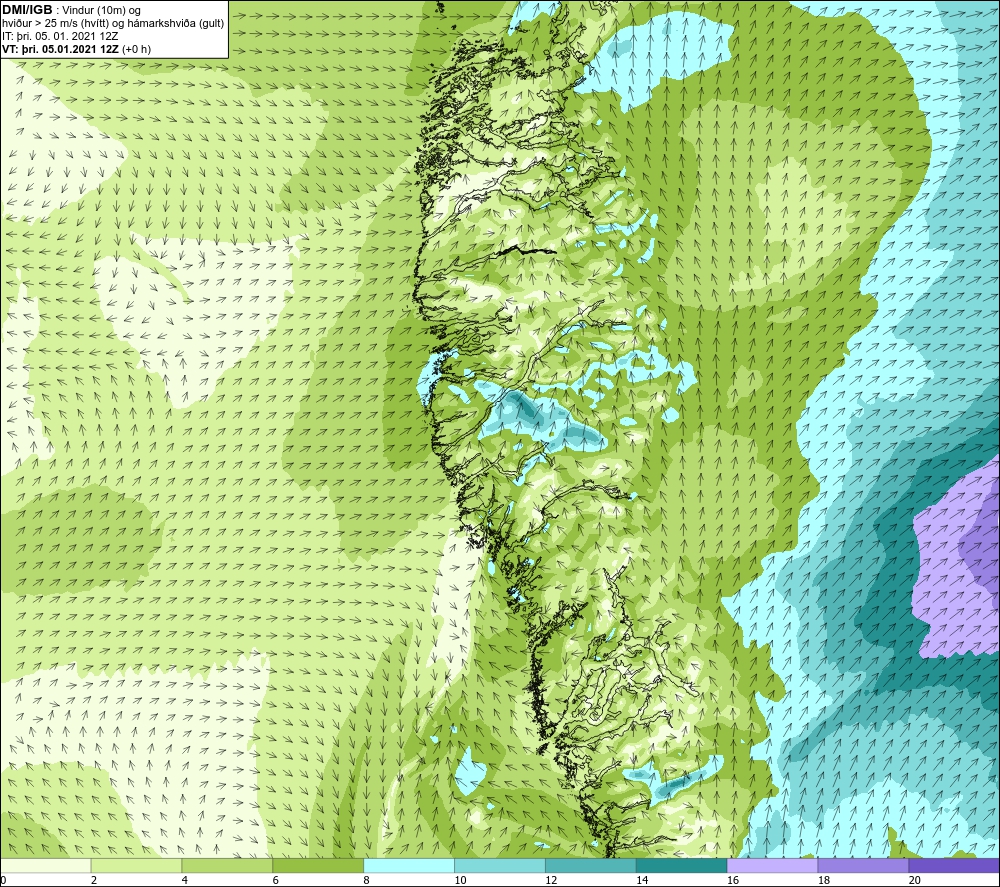Click the 0–2 m/s palest legend swatch
This screenshot has width=1000, height=887.
pos(45,865)
